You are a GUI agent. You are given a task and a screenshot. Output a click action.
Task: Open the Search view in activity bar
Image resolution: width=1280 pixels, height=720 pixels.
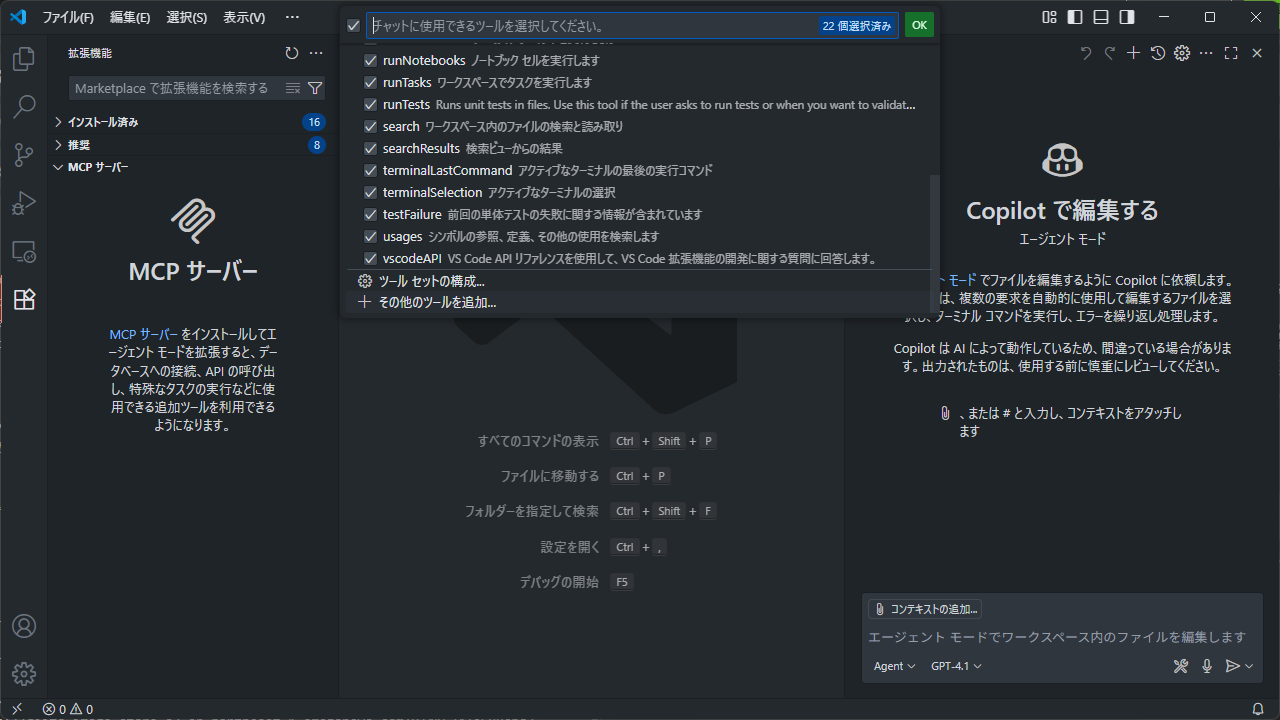pos(24,106)
